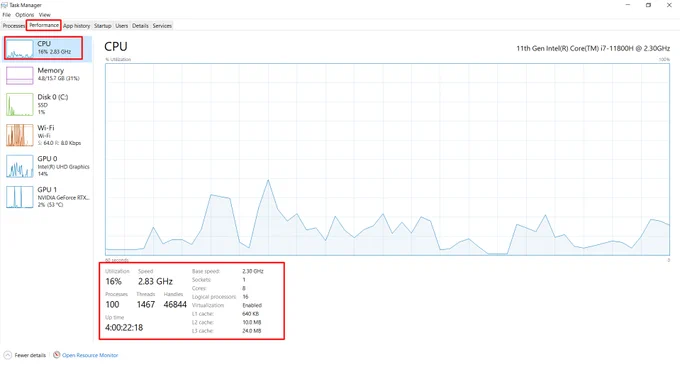The height and width of the screenshot is (365, 680).
Task: Click the 4.8/15.7 GB memory usage text
Action: click(x=59, y=78)
